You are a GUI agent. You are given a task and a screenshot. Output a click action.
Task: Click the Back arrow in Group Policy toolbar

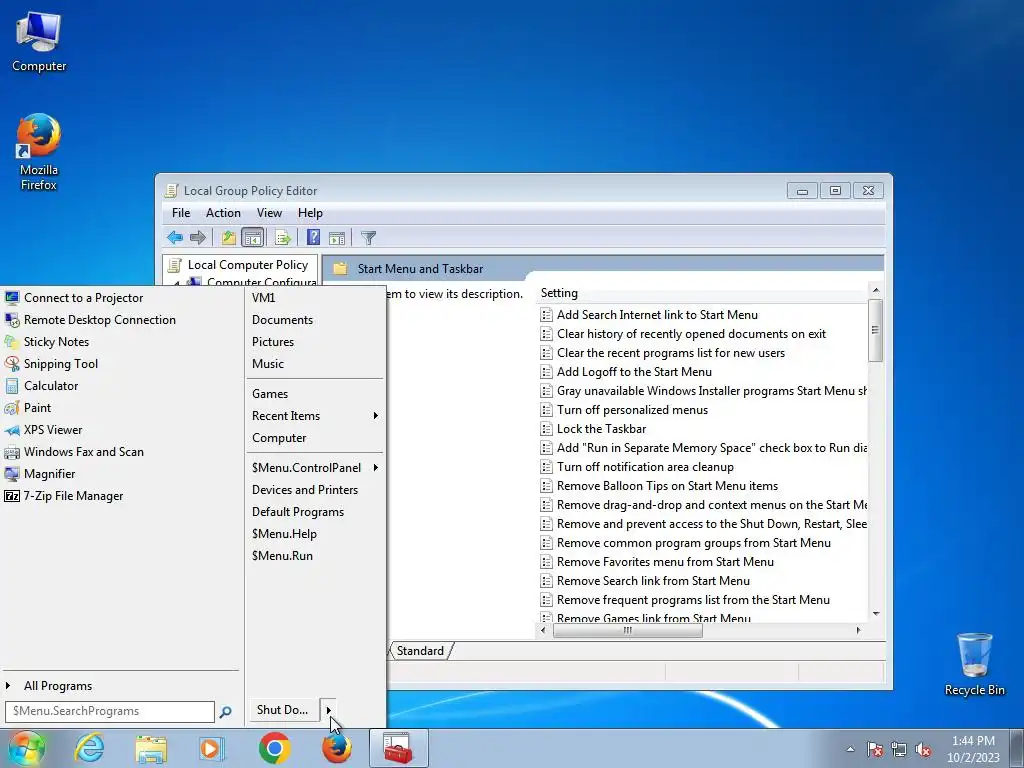coord(174,238)
